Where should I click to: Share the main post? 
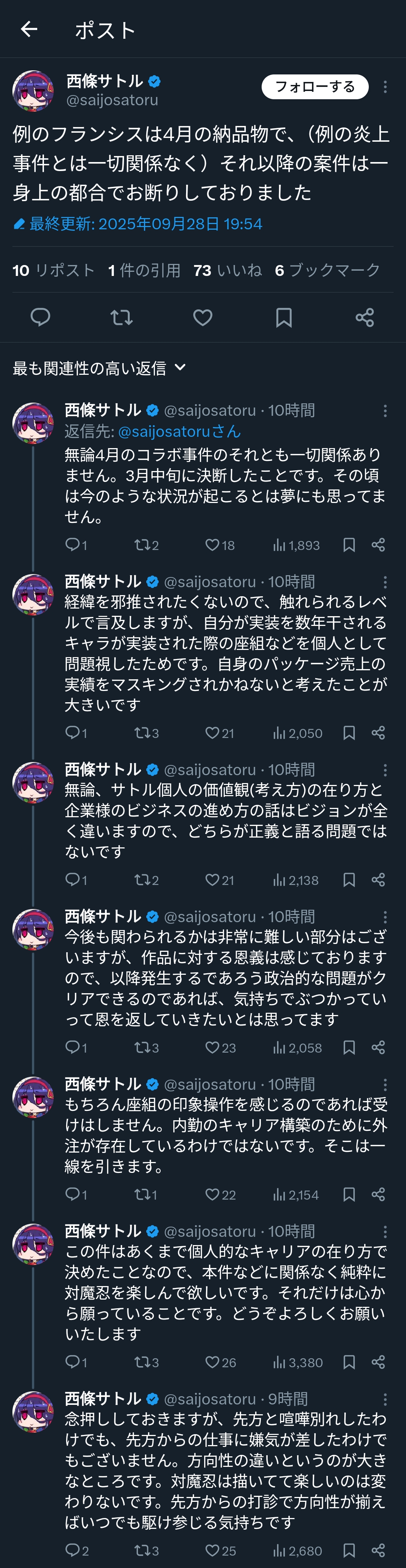(365, 317)
